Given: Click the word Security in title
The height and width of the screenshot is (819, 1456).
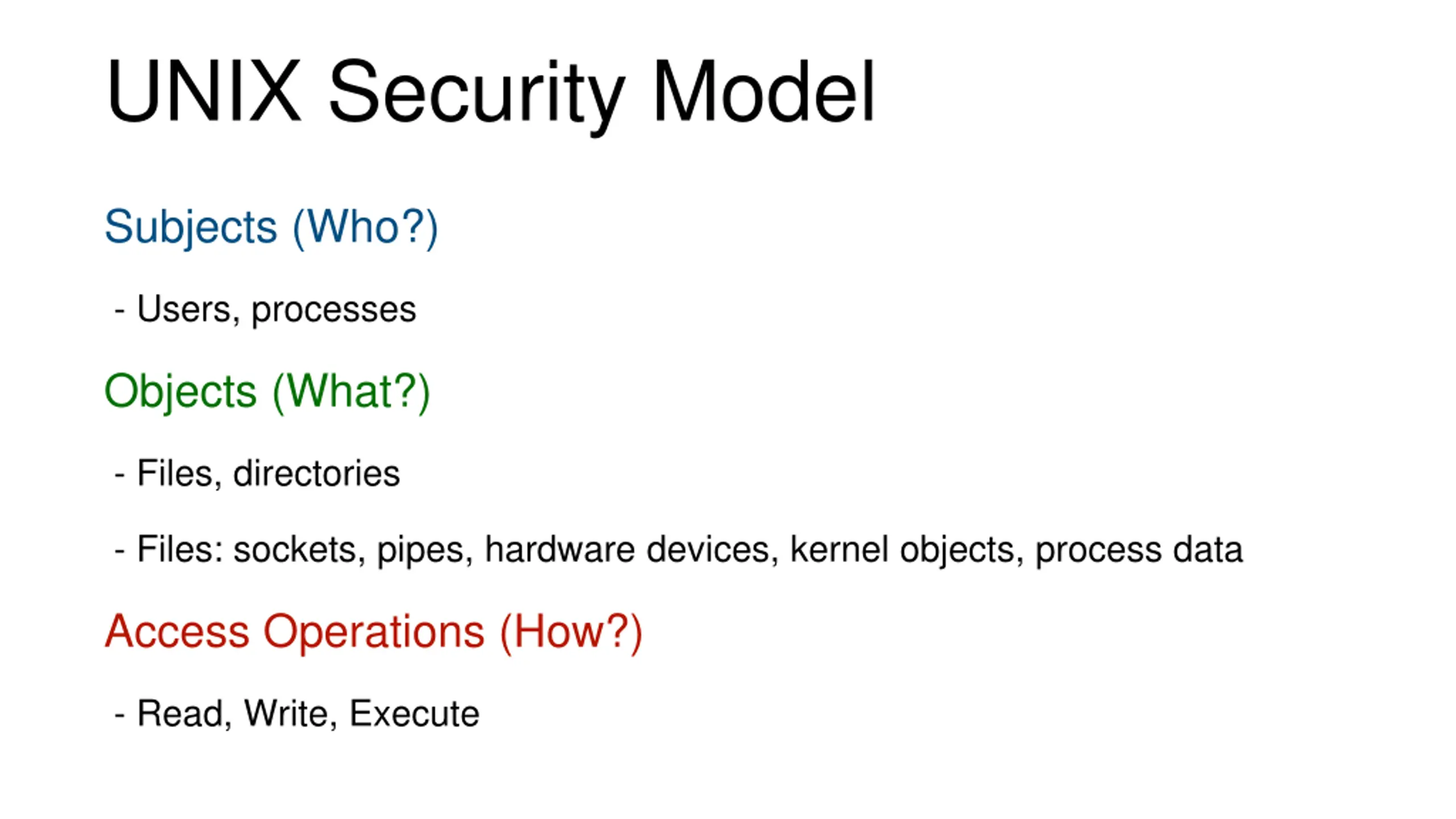Looking at the screenshot, I should (x=477, y=97).
